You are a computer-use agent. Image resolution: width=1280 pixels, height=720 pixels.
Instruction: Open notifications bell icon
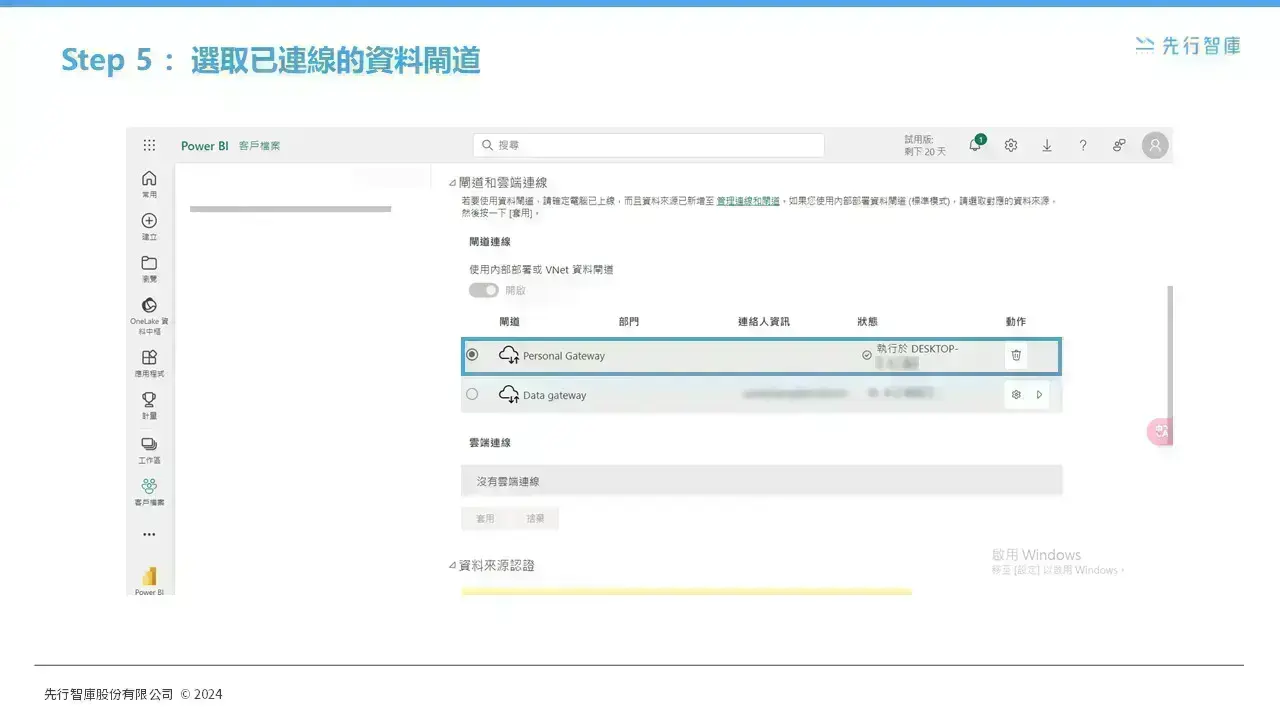(x=975, y=145)
